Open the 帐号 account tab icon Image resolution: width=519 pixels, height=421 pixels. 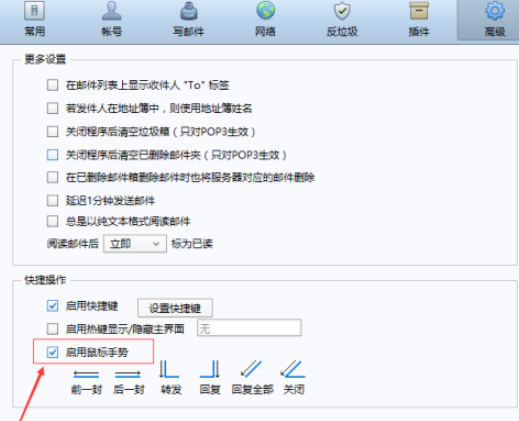pos(112,11)
